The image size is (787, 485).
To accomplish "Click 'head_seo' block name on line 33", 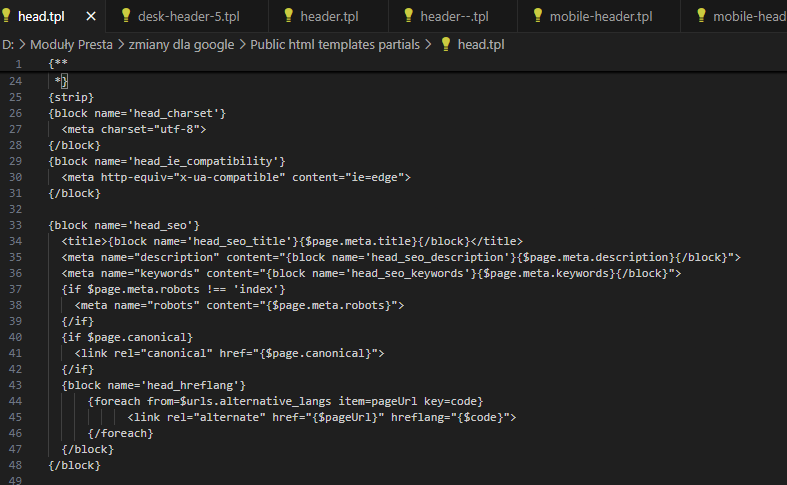I will [x=160, y=225].
